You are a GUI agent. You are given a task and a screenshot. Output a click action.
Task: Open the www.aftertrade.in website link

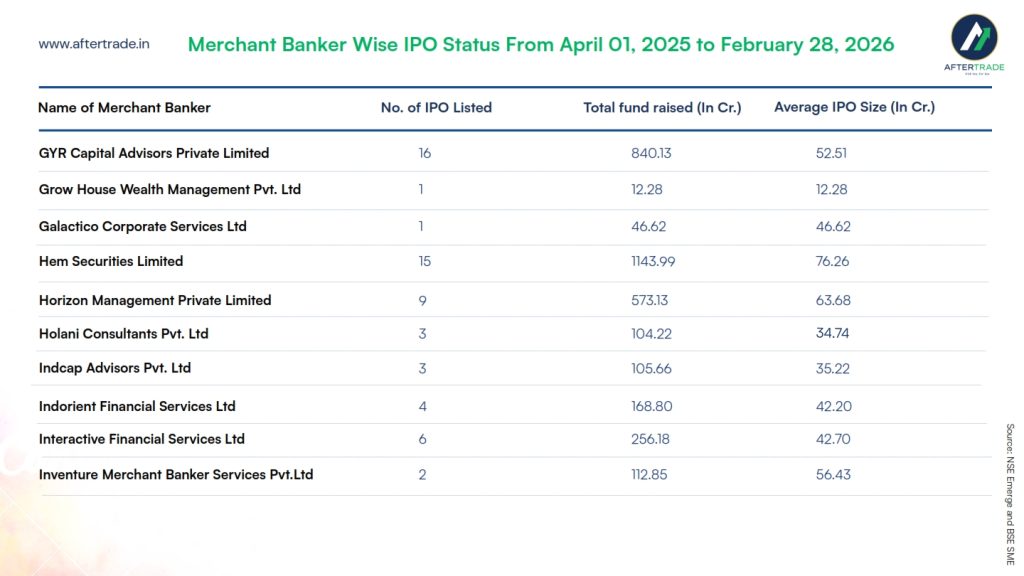pos(94,44)
